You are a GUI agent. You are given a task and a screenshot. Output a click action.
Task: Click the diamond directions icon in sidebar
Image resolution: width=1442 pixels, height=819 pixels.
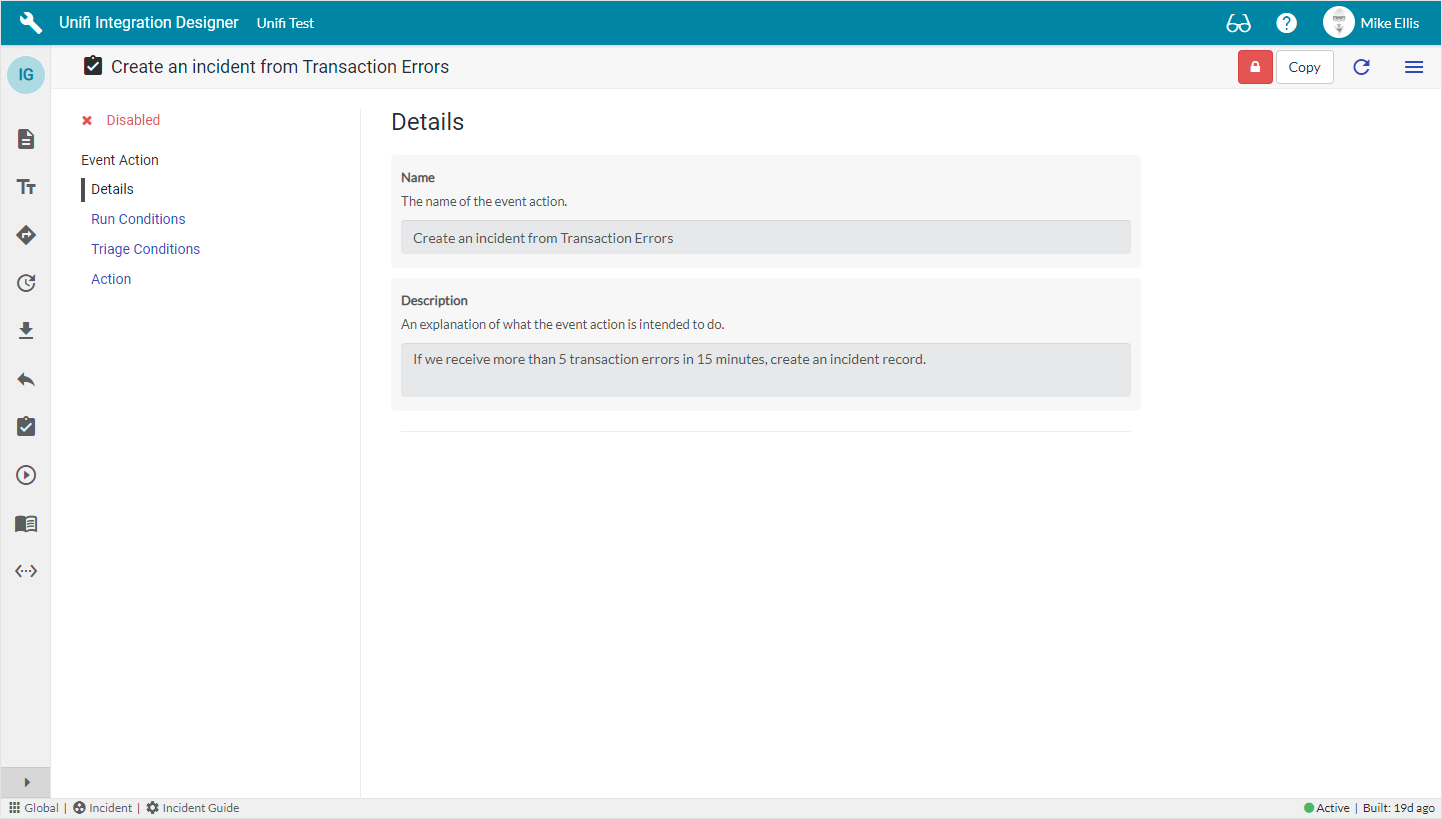pos(26,235)
